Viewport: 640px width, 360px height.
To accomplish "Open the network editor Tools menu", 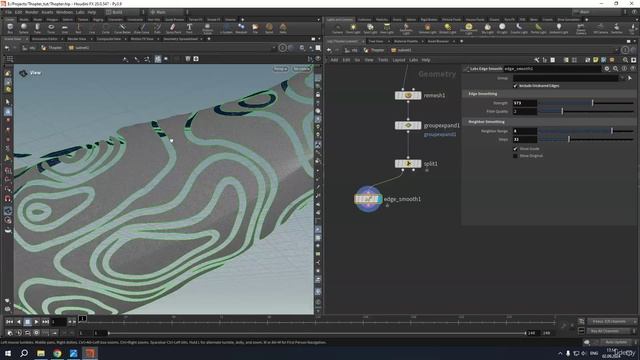I will point(383,60).
